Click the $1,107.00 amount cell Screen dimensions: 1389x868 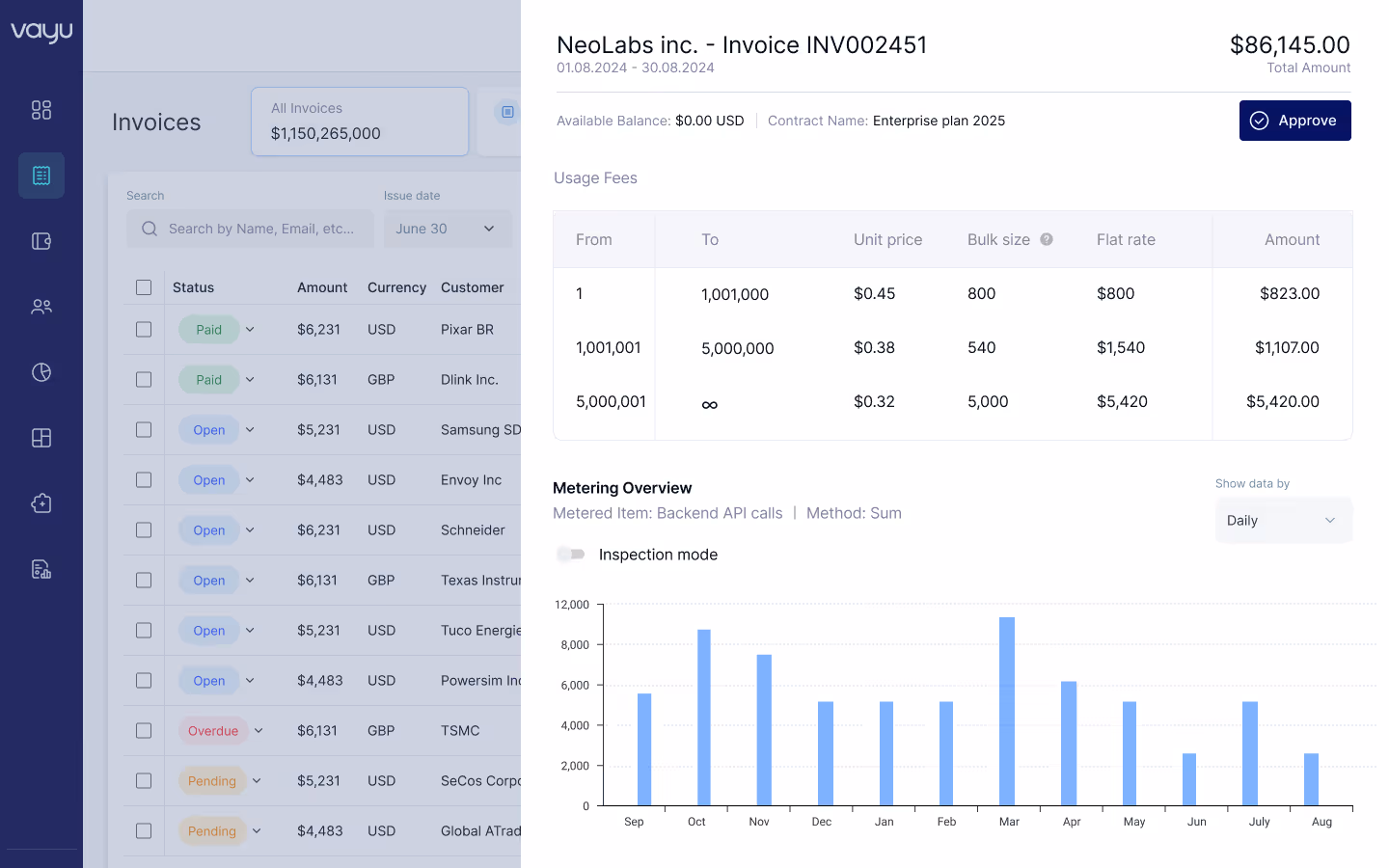point(1287,347)
